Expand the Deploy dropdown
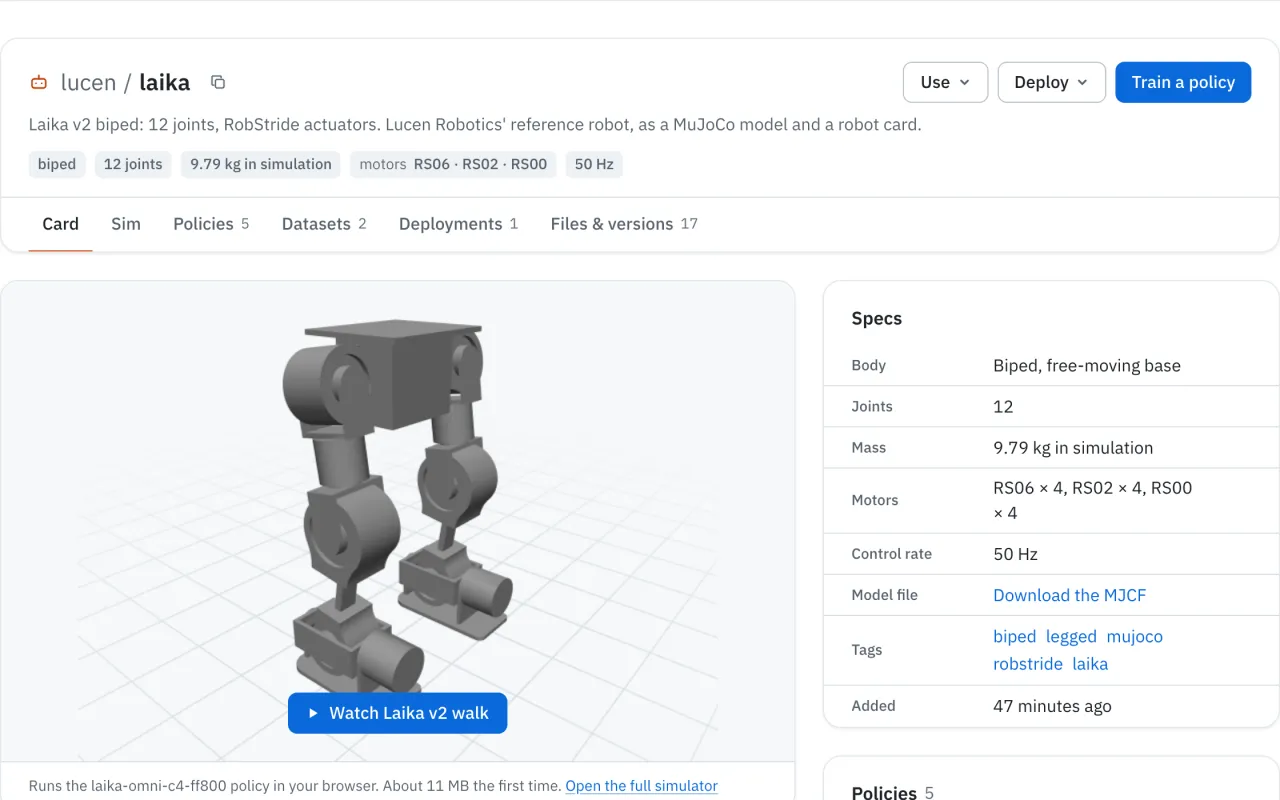This screenshot has height=800, width=1280. [x=1051, y=82]
